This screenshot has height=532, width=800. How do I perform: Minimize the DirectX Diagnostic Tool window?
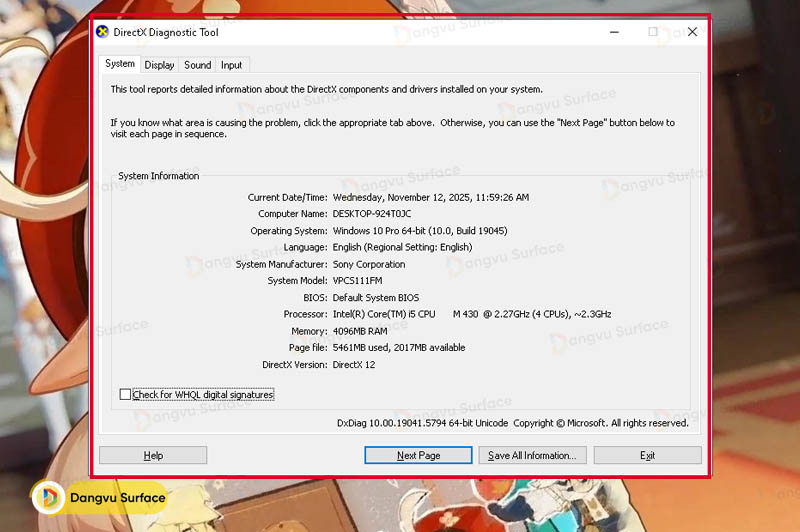pos(613,32)
